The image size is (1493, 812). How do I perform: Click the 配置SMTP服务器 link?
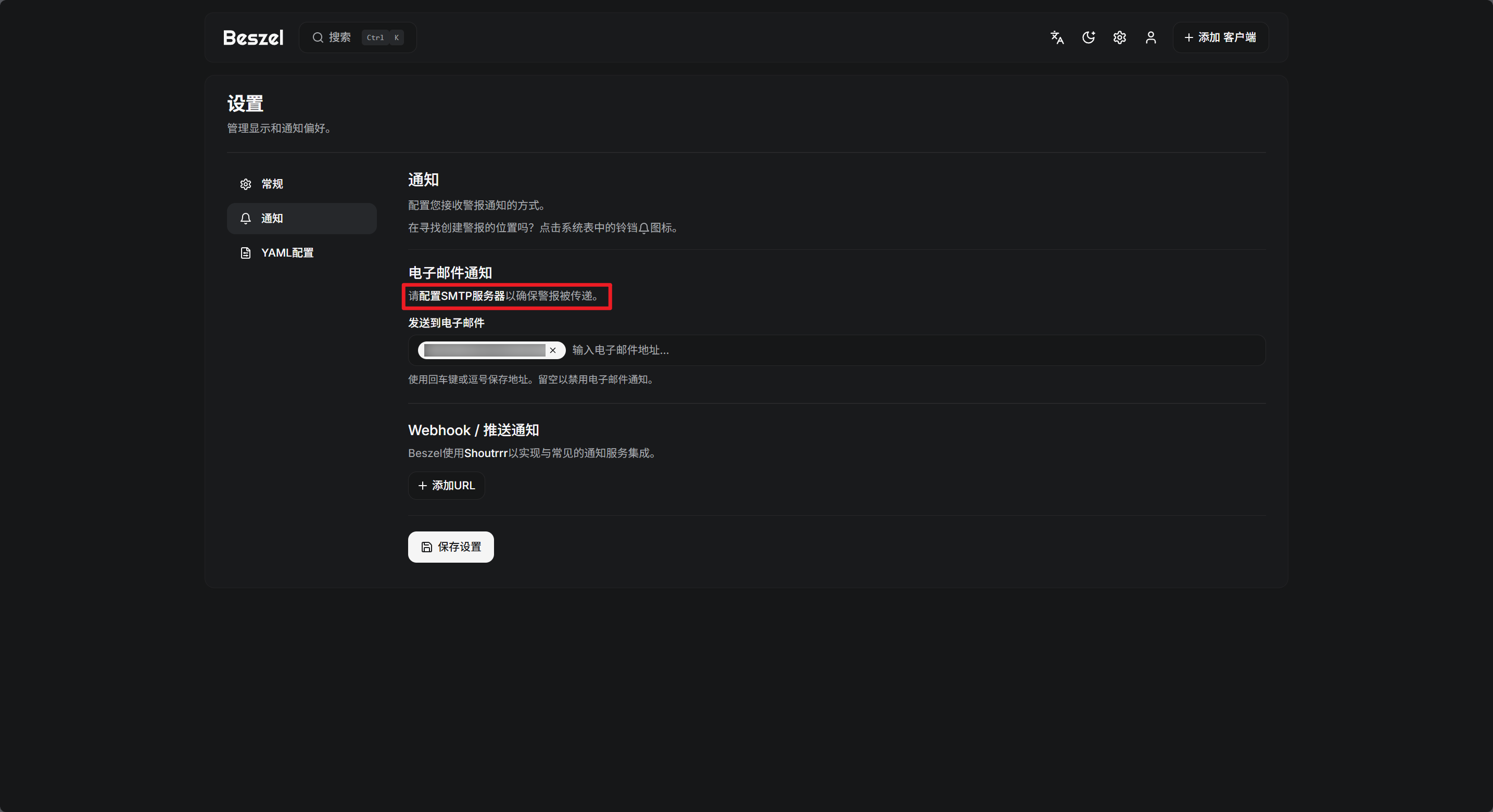tap(461, 296)
